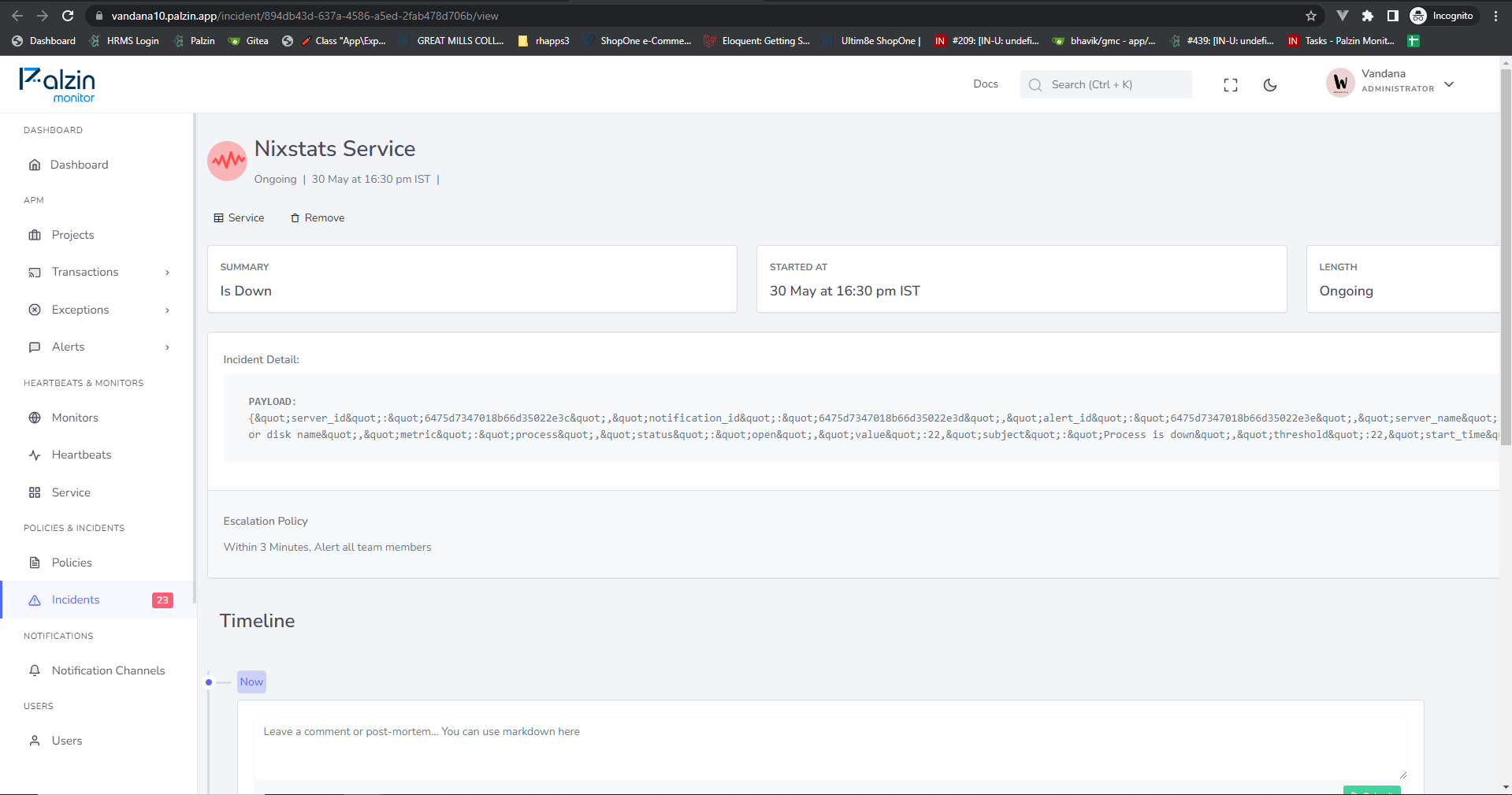Click the comment or post-mortem text area
The width and height of the screenshot is (1512, 795).
pos(830,749)
